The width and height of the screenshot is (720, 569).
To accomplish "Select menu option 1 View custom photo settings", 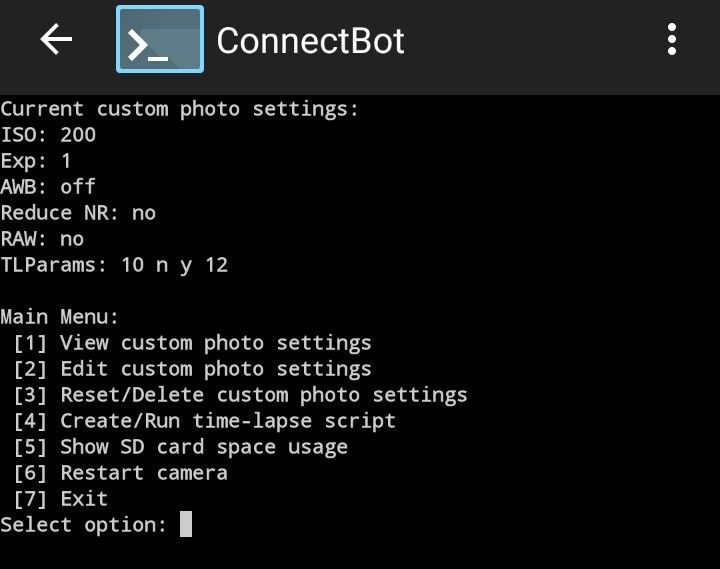I will pyautogui.click(x=193, y=343).
